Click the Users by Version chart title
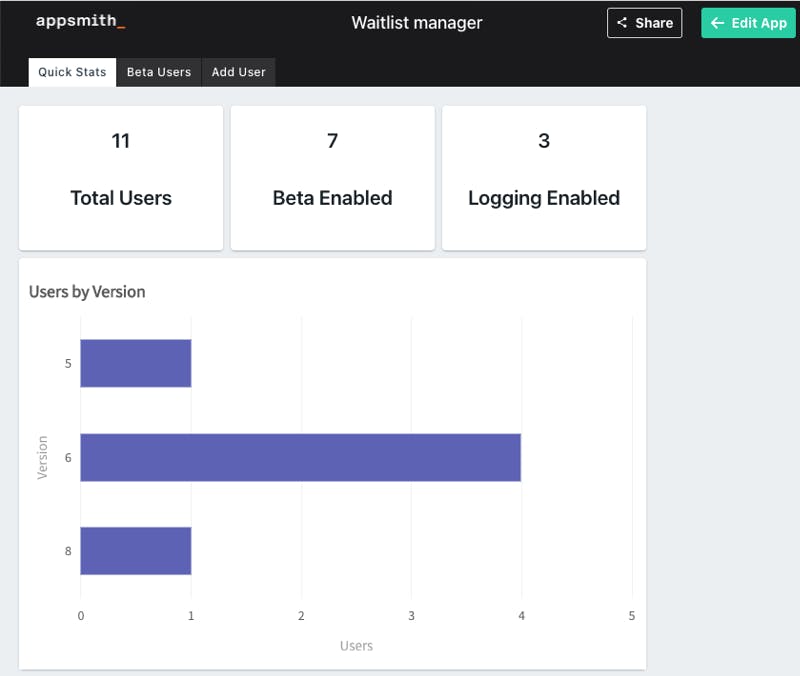Image resolution: width=800 pixels, height=676 pixels. point(87,292)
